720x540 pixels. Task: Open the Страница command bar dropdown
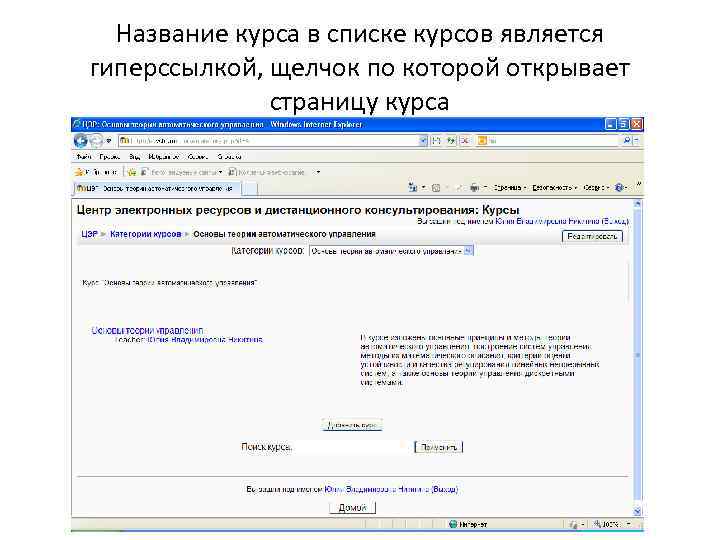[510, 187]
